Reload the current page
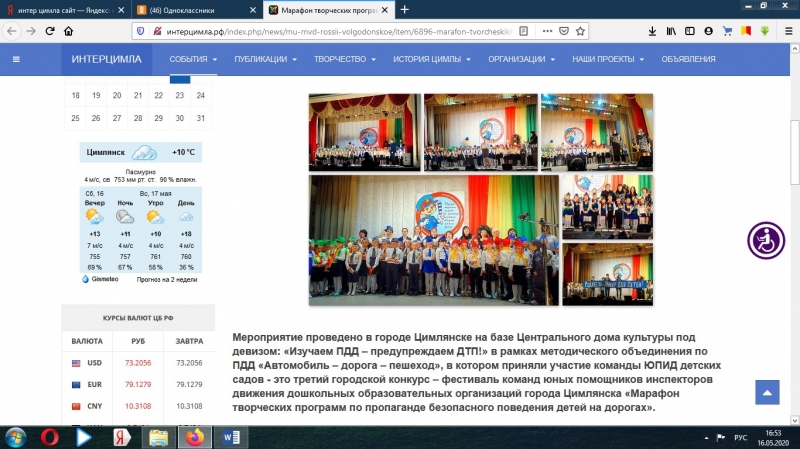 [x=50, y=31]
